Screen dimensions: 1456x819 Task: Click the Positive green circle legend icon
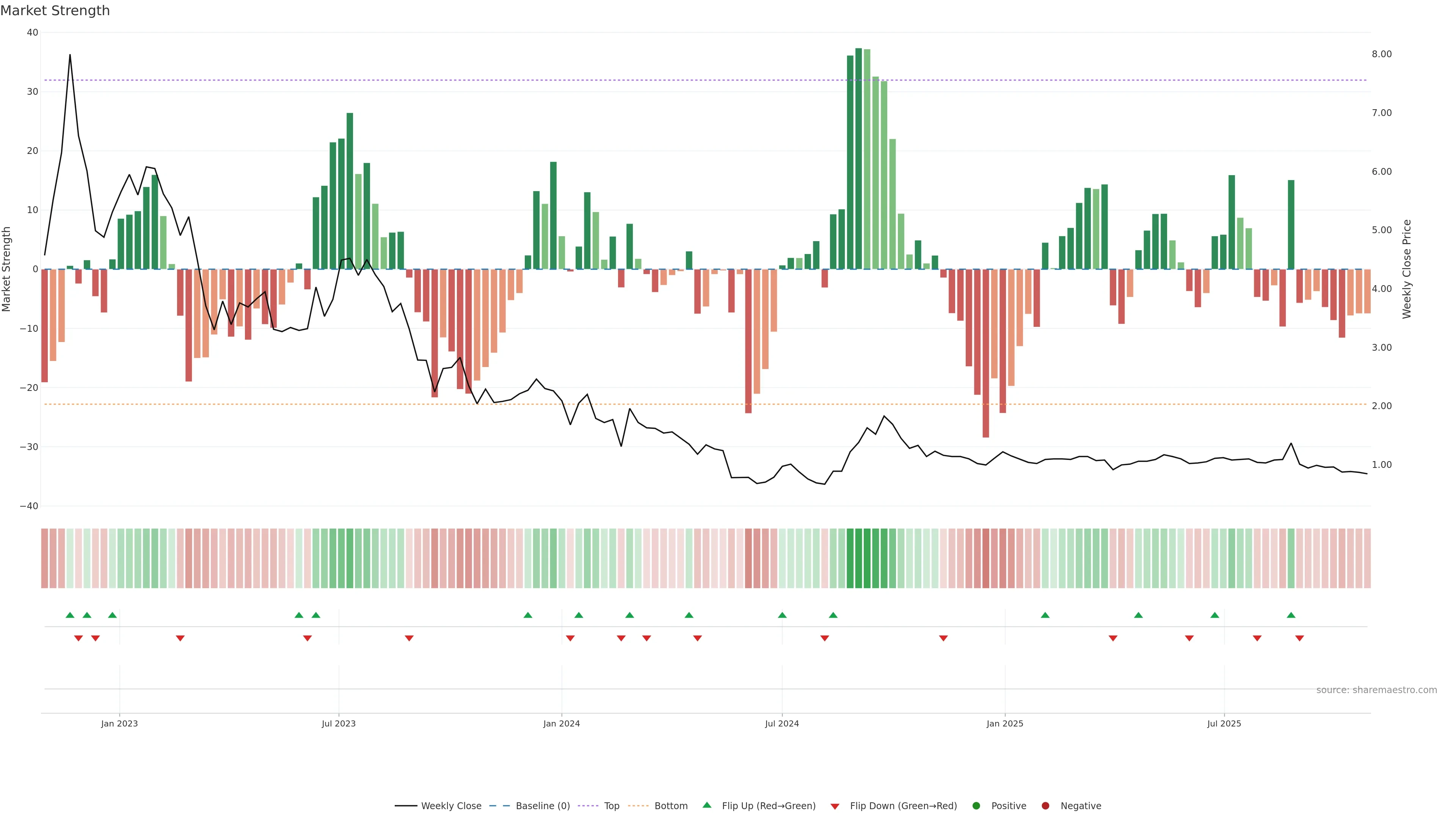pos(976,806)
